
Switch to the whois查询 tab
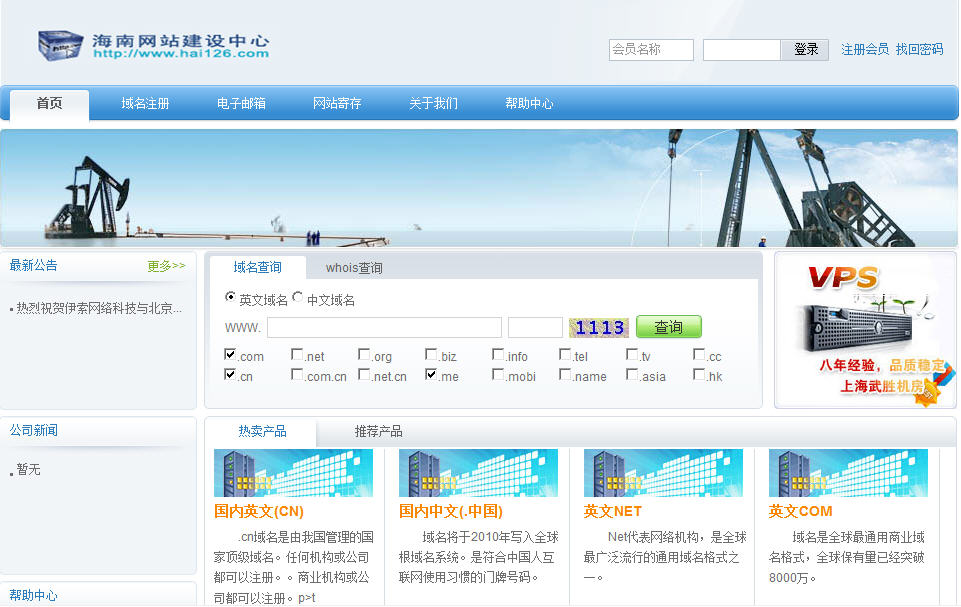pos(354,268)
